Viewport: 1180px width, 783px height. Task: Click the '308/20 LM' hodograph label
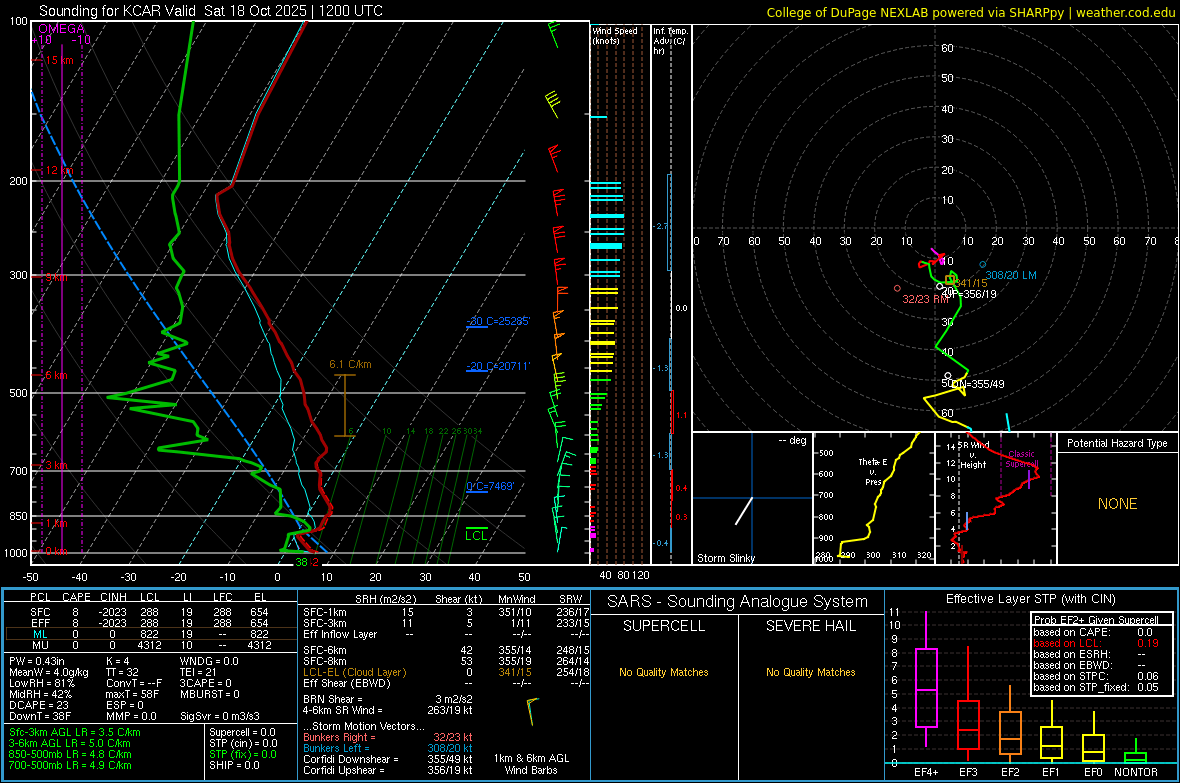1011,276
